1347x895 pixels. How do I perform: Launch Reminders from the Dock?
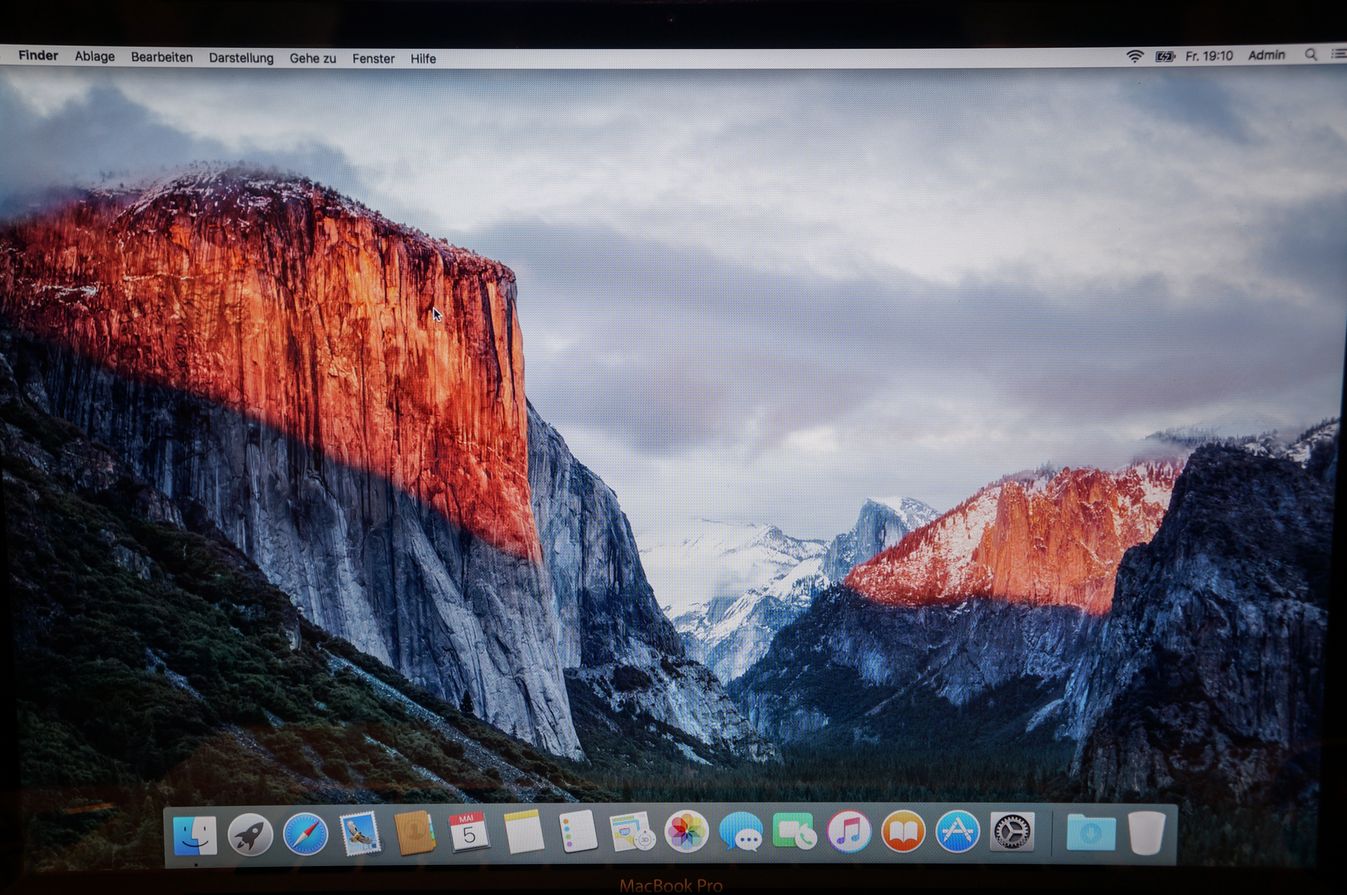(578, 831)
